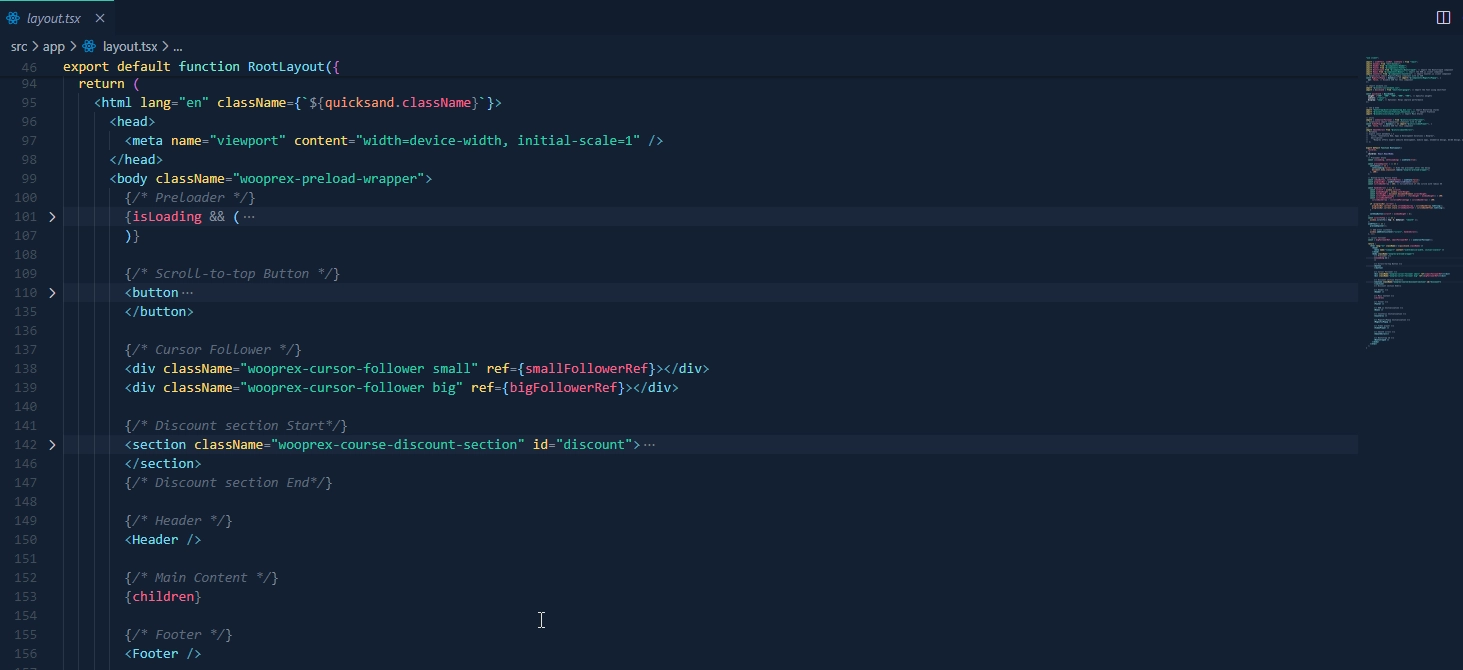1463x670 pixels.
Task: Click line number 150 in the gutter
Action: tap(26, 539)
